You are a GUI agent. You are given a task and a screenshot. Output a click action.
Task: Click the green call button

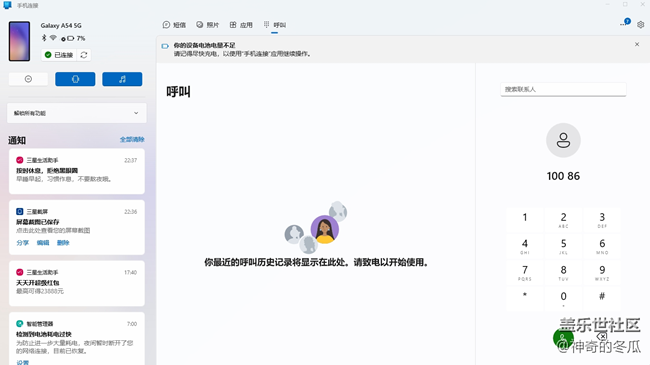point(563,338)
